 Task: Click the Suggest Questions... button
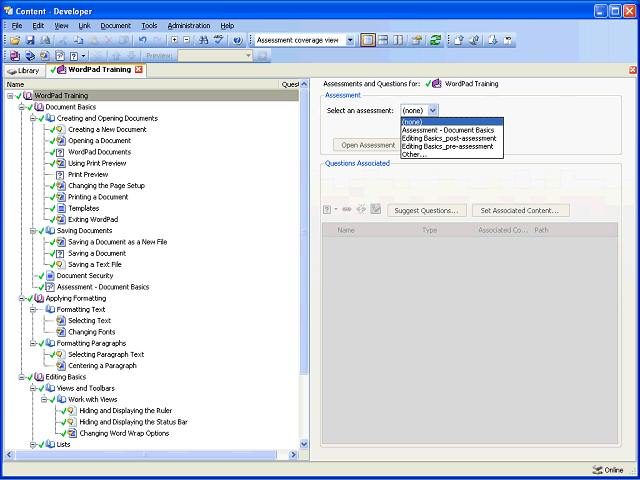(x=427, y=211)
